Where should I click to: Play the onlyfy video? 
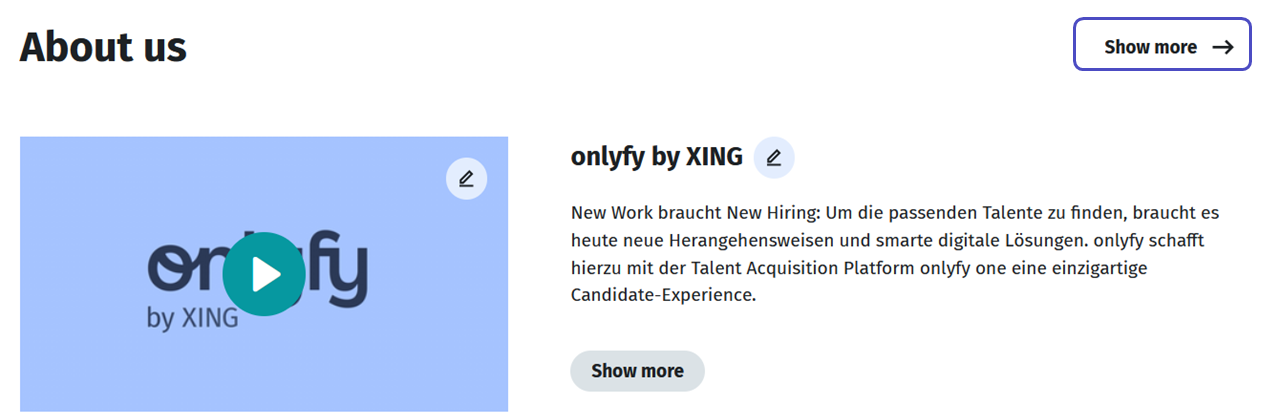coord(264,274)
